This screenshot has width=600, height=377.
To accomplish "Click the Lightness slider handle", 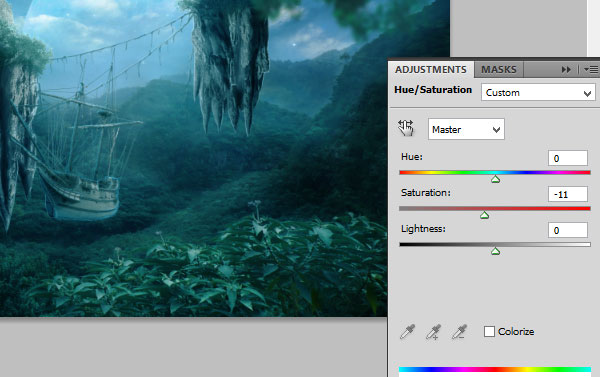I will pos(496,251).
